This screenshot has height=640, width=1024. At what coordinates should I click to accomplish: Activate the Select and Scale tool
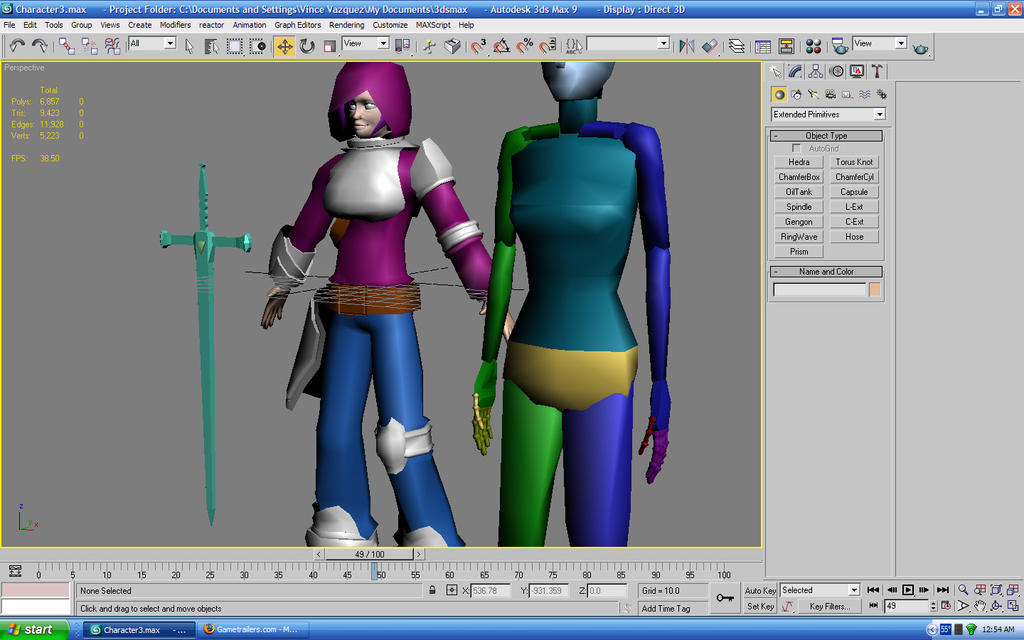click(x=330, y=46)
